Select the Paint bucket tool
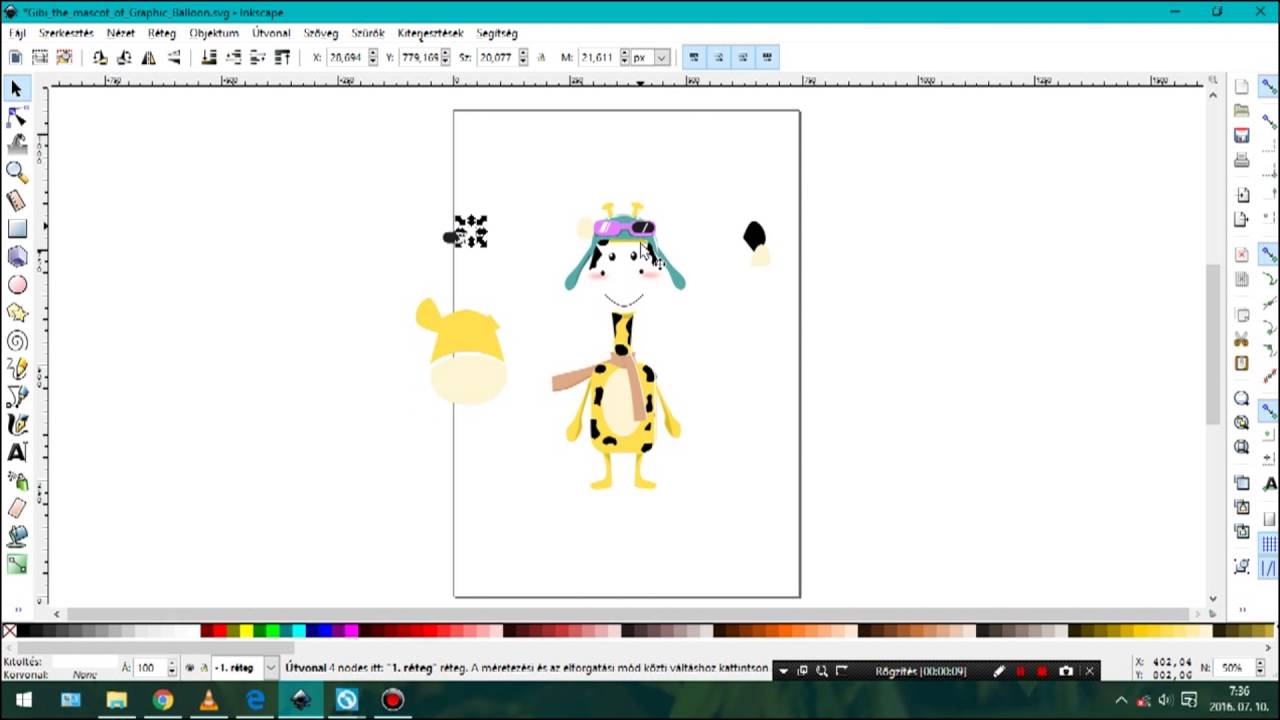Viewport: 1280px width, 720px height. [16, 537]
